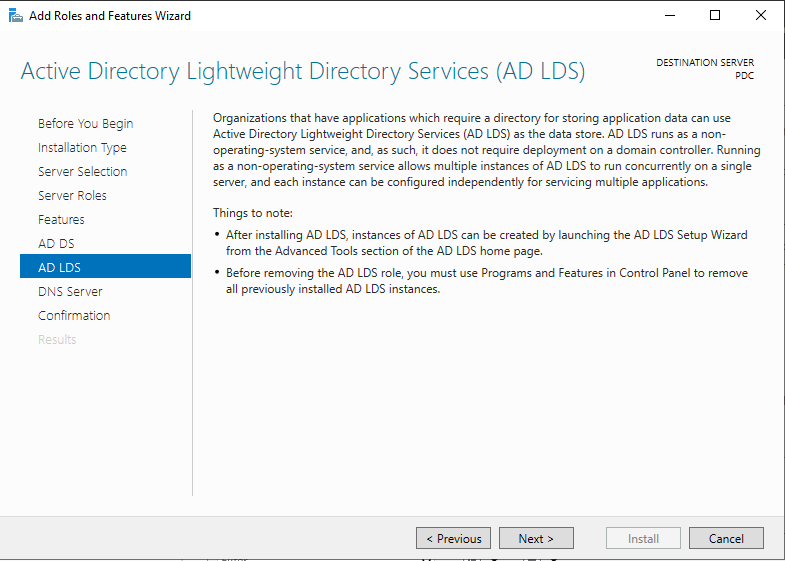785x561 pixels.
Task: Go to Before You Begin step
Action: 86,124
